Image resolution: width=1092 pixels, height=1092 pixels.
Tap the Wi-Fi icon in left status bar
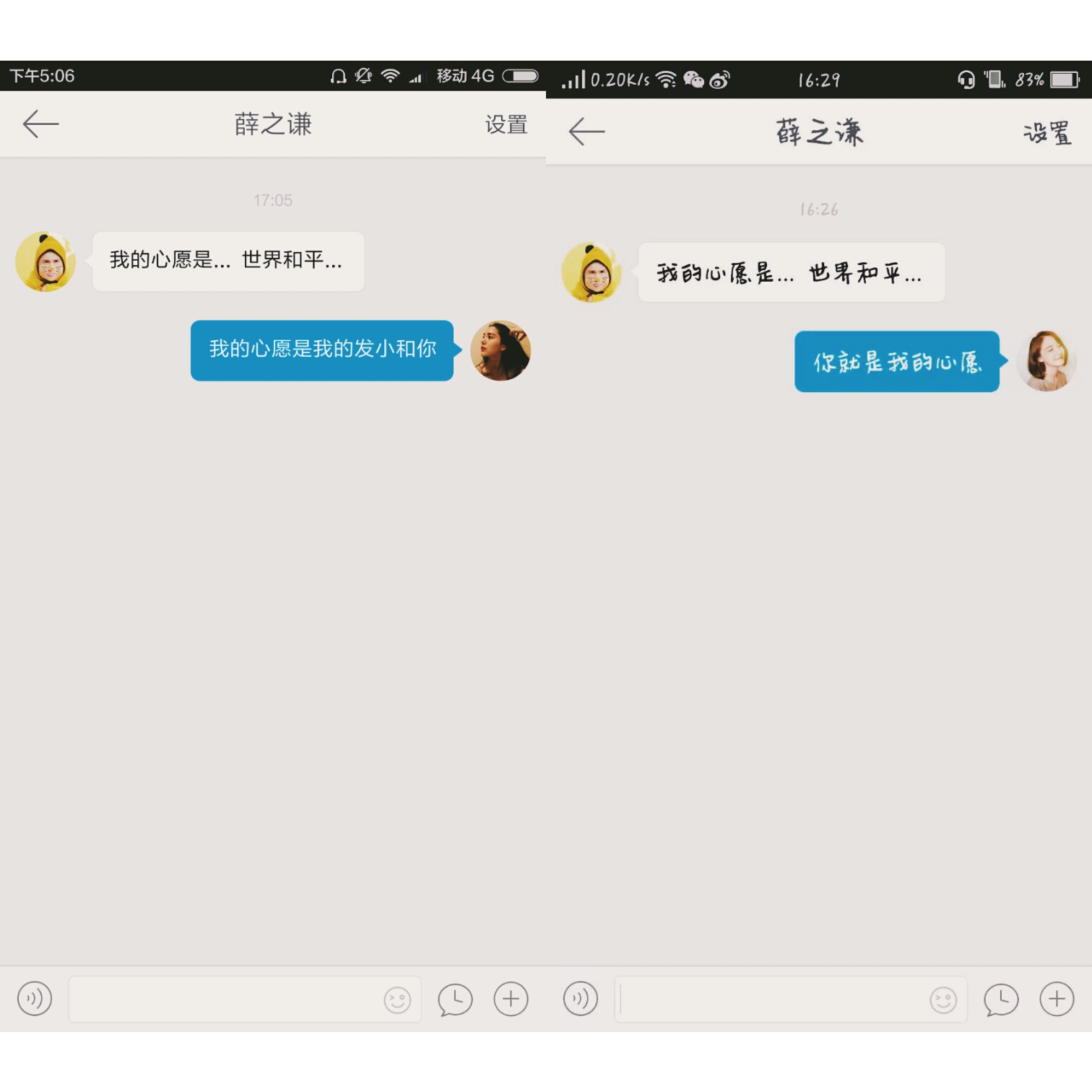pyautogui.click(x=391, y=76)
